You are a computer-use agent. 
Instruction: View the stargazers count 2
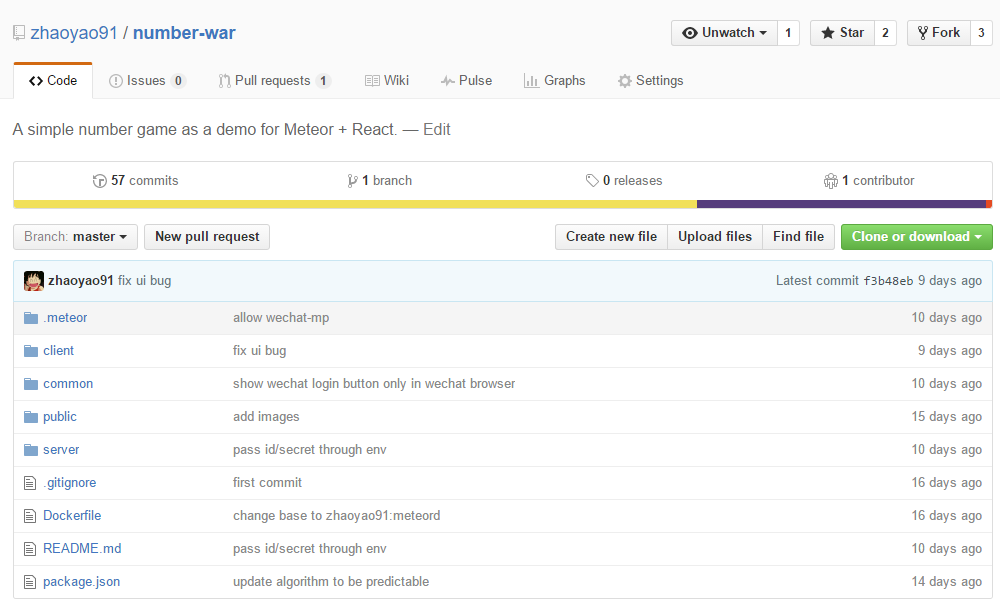point(885,33)
